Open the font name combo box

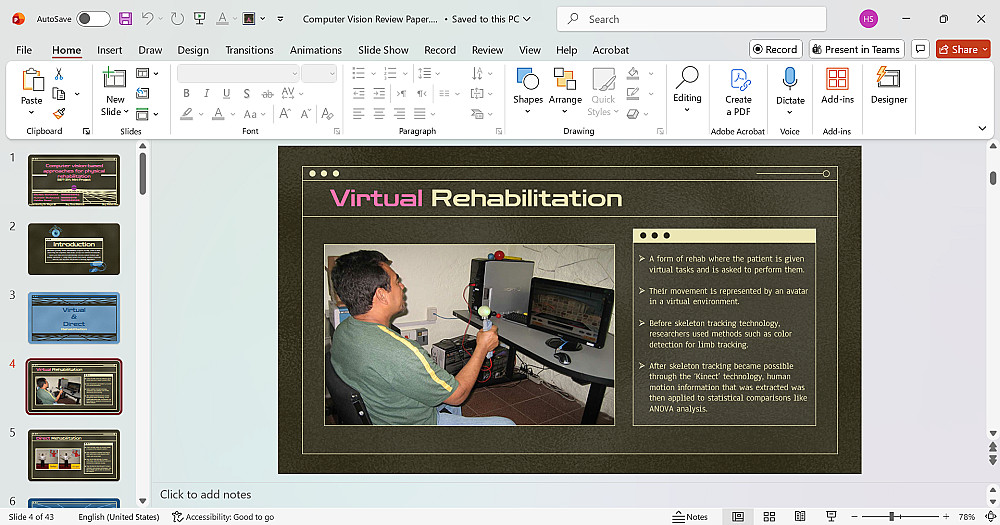238,73
